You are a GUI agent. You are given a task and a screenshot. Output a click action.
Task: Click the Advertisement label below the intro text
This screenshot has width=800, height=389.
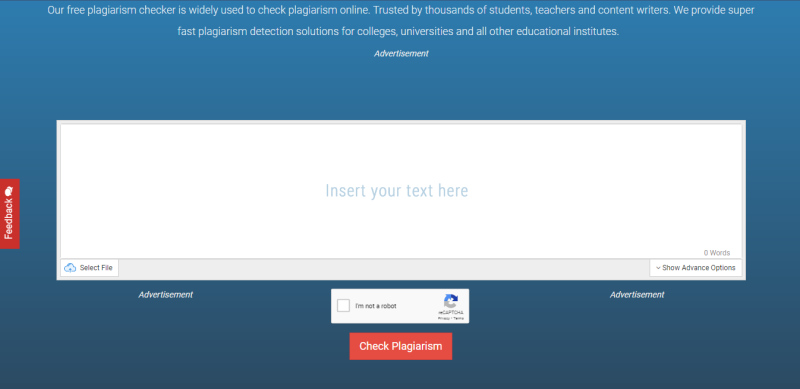point(401,53)
